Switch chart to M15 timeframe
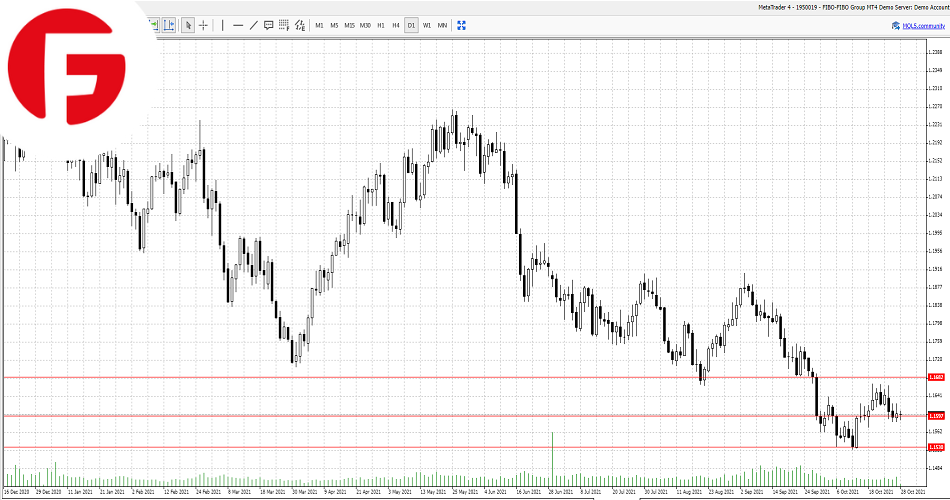 click(x=349, y=25)
